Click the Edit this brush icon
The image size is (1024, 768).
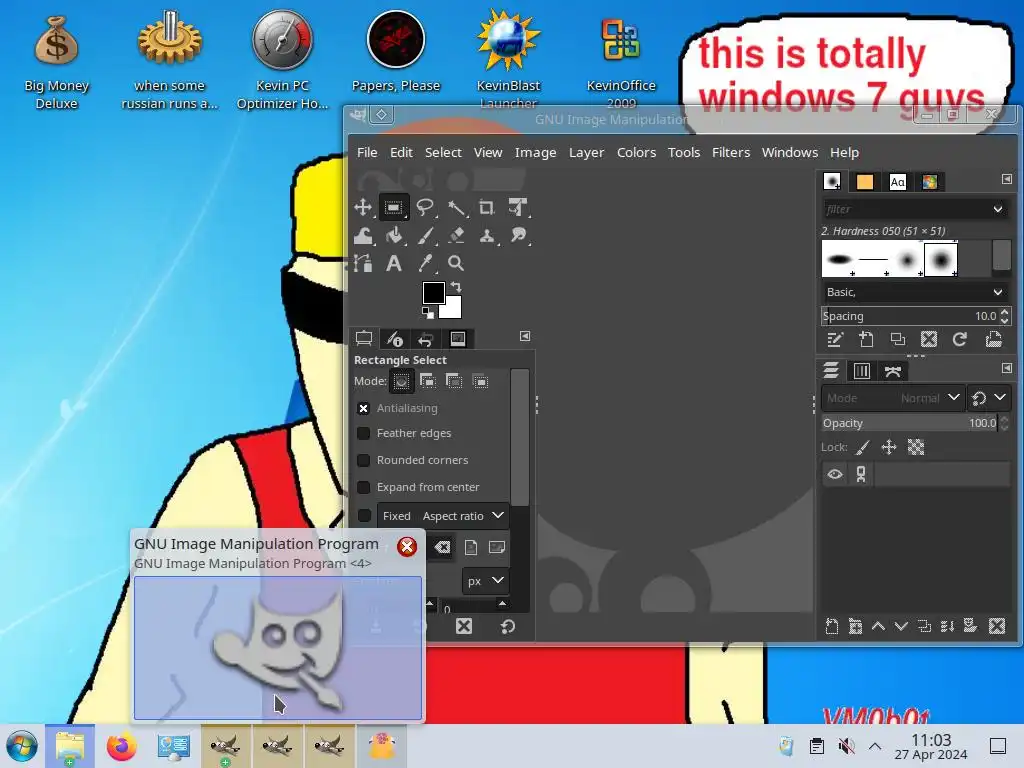click(835, 340)
